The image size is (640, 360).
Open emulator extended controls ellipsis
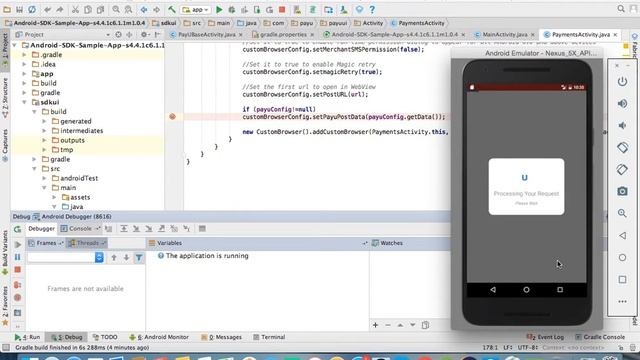pos(622,302)
